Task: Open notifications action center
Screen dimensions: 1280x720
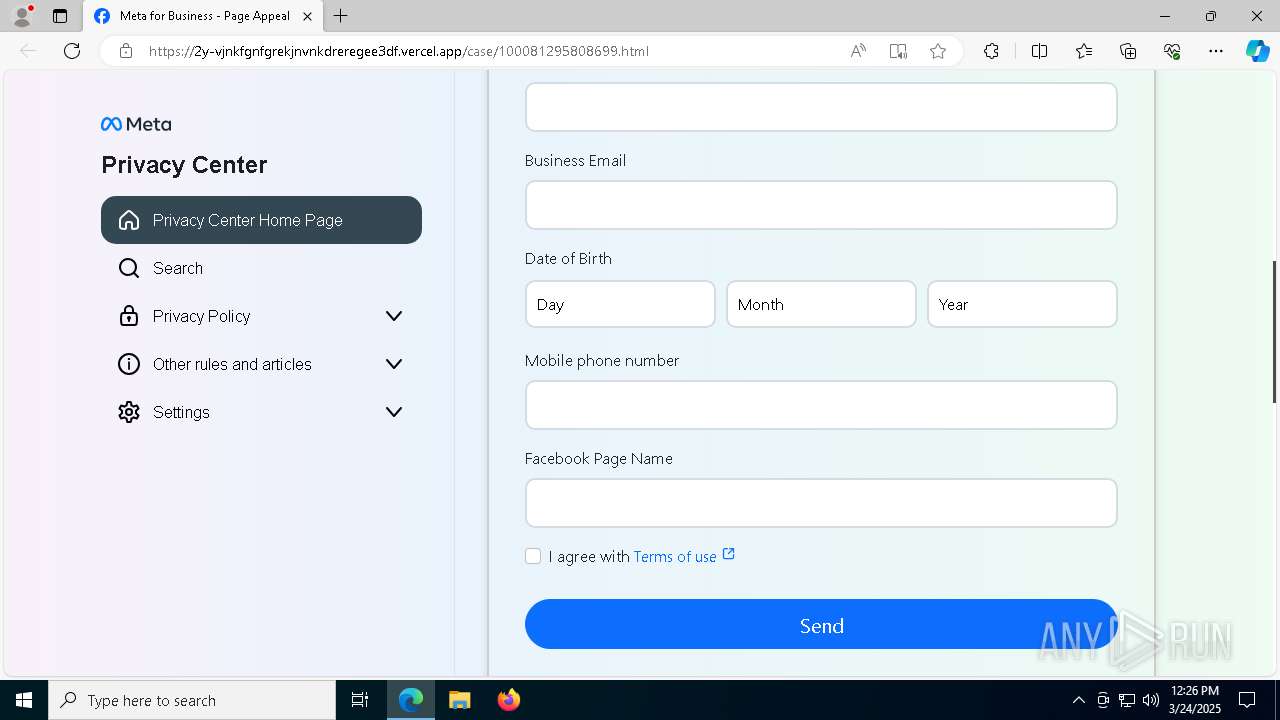Action: [x=1247, y=700]
